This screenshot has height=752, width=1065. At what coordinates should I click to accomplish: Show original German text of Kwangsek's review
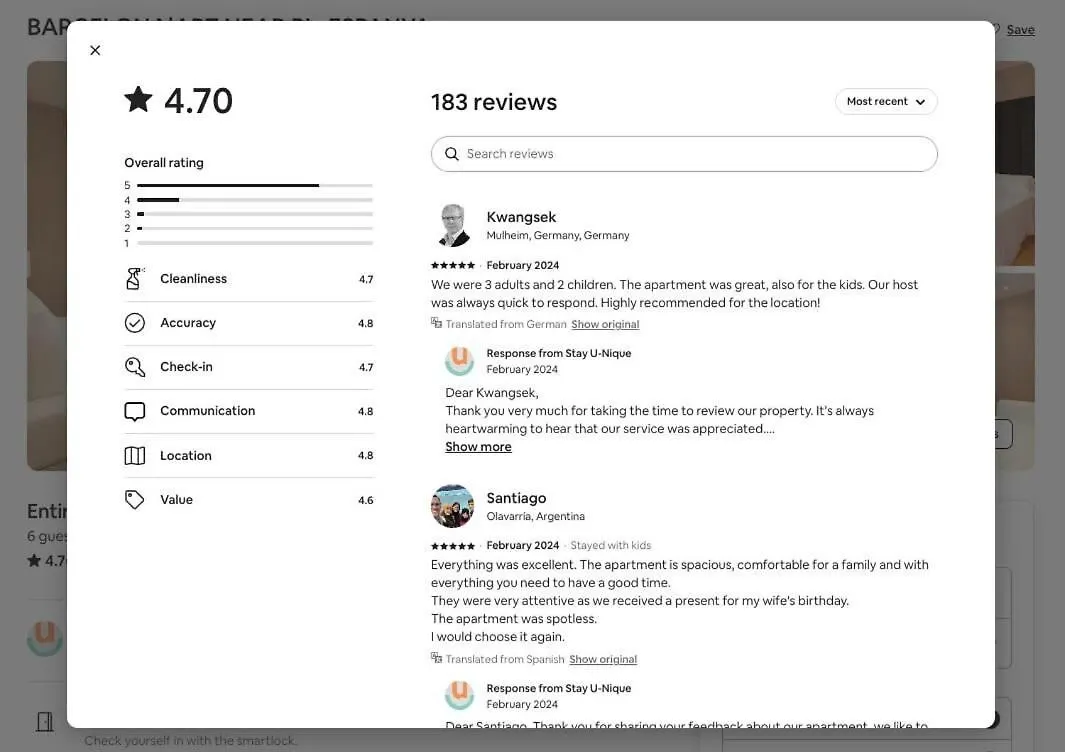coord(605,324)
